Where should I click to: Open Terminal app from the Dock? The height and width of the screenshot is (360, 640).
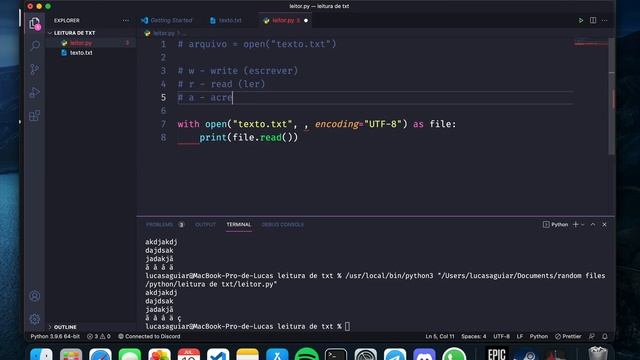336,354
